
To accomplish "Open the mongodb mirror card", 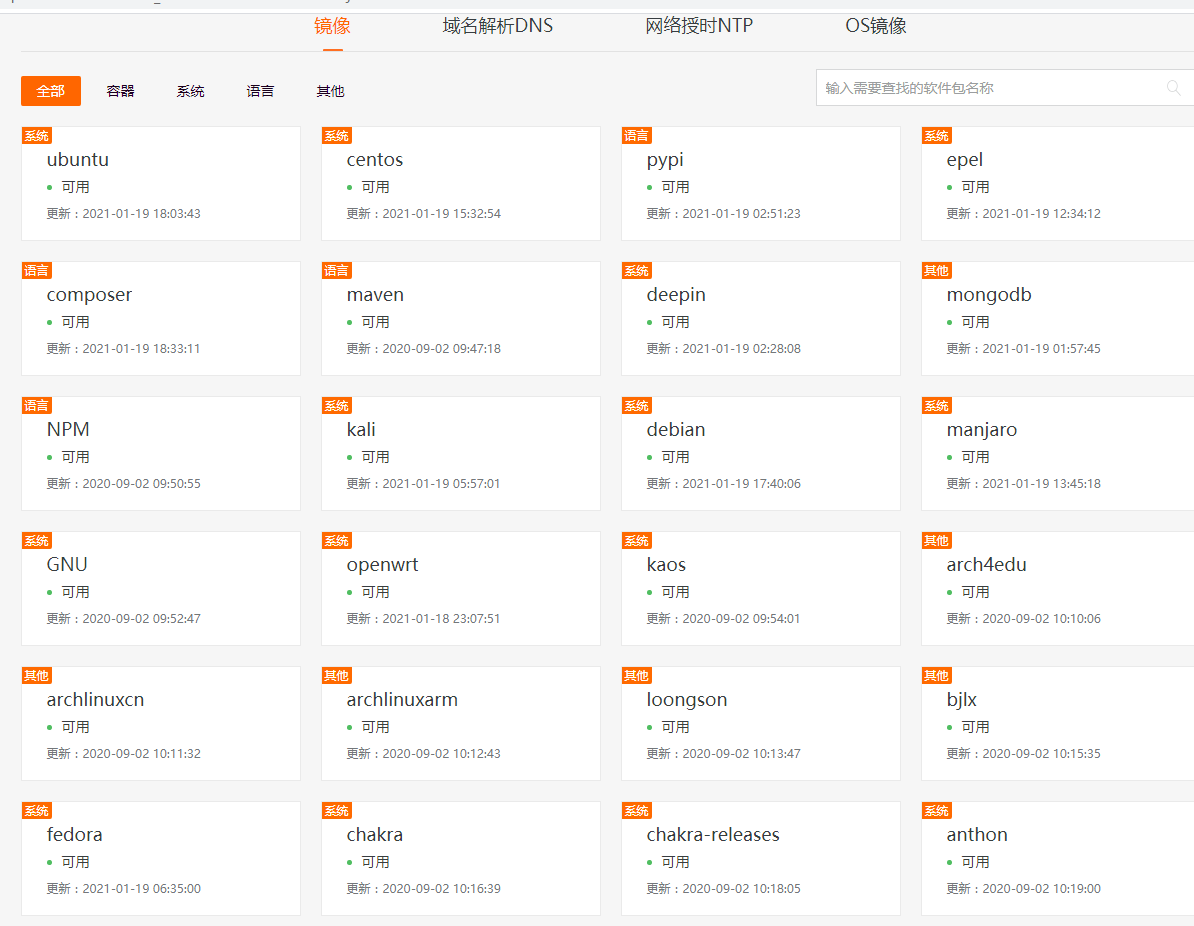I will click(1058, 318).
